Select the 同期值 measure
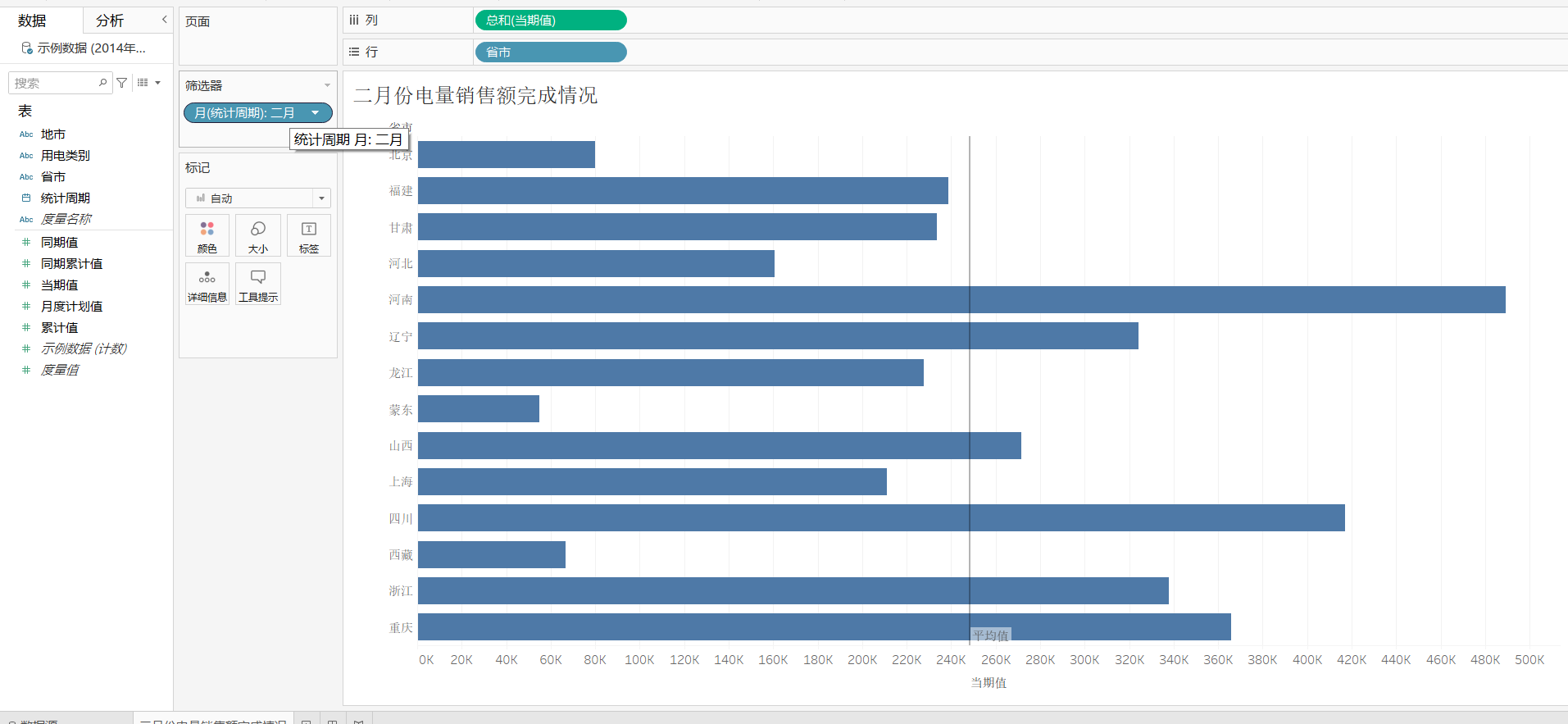This screenshot has width=1568, height=724. (60, 243)
